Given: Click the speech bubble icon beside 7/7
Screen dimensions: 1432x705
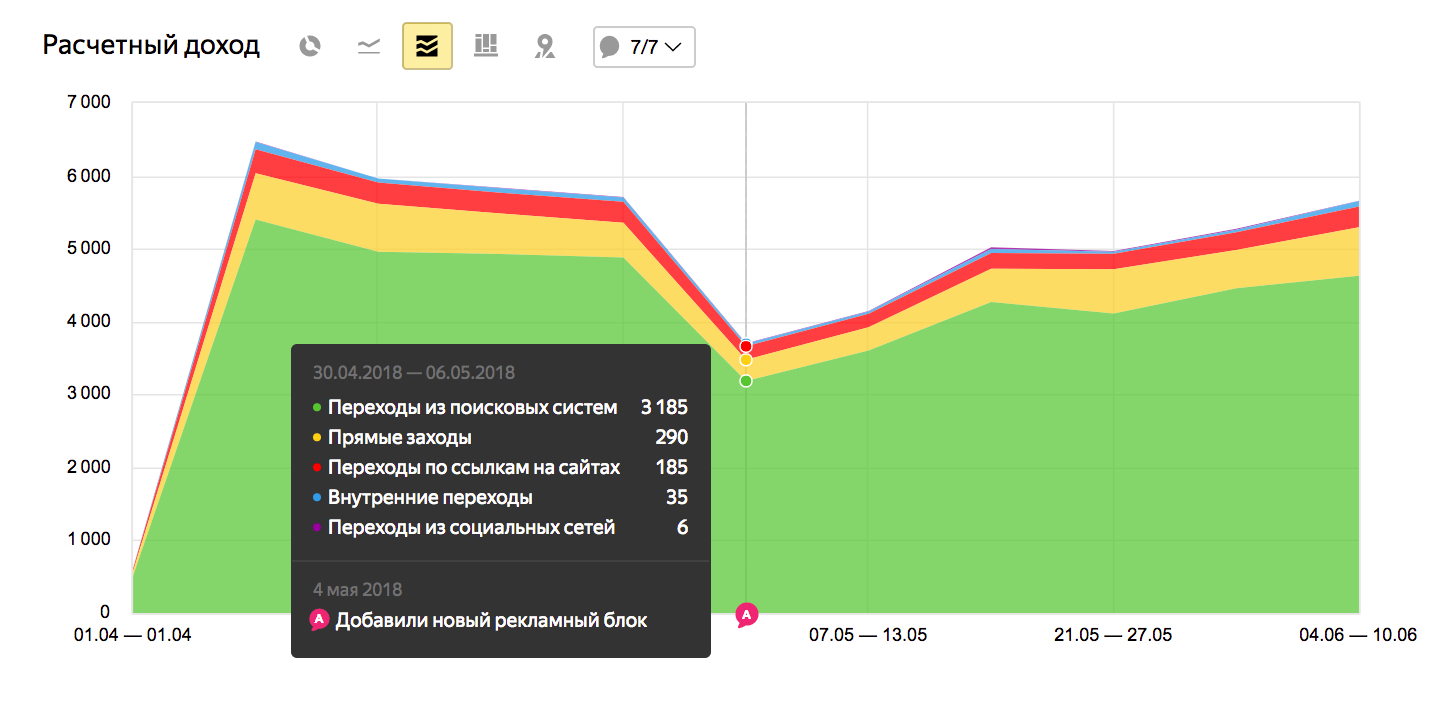Looking at the screenshot, I should (x=610, y=47).
